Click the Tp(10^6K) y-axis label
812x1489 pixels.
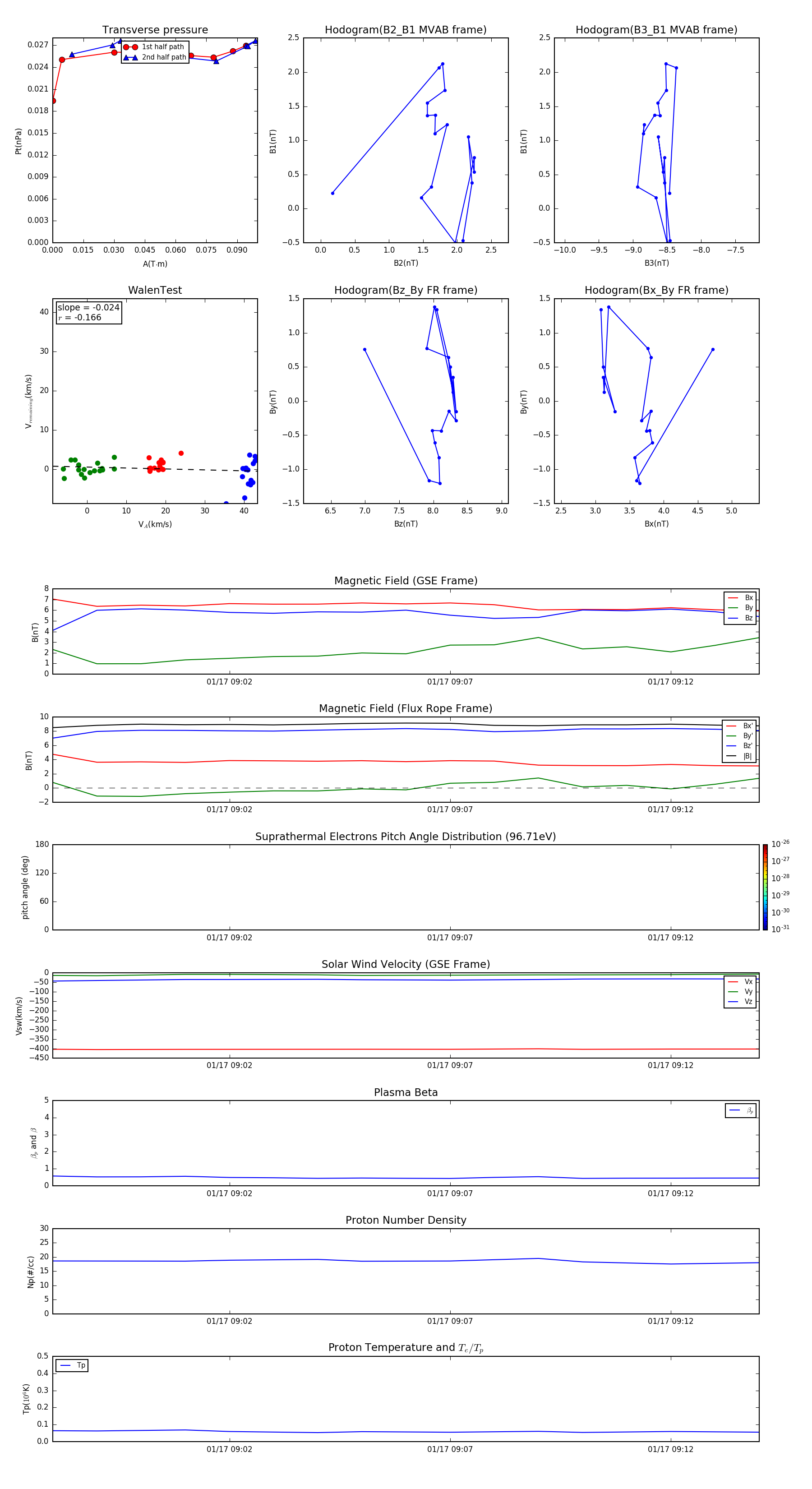[26, 1399]
